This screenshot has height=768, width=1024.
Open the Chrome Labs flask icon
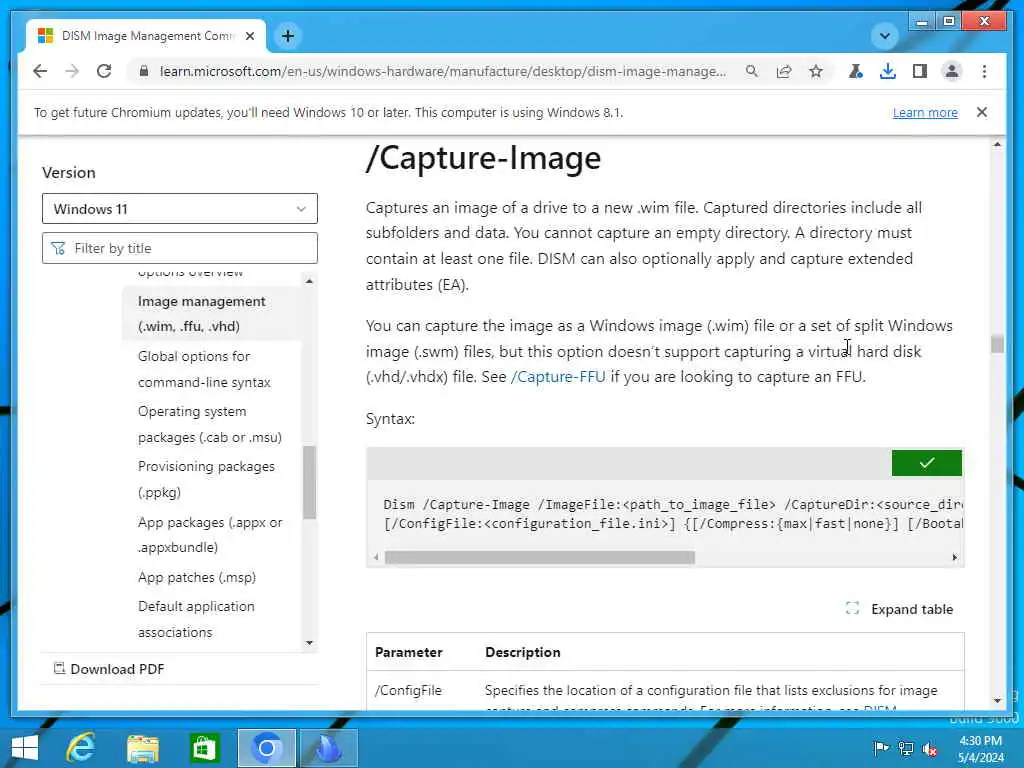click(856, 71)
